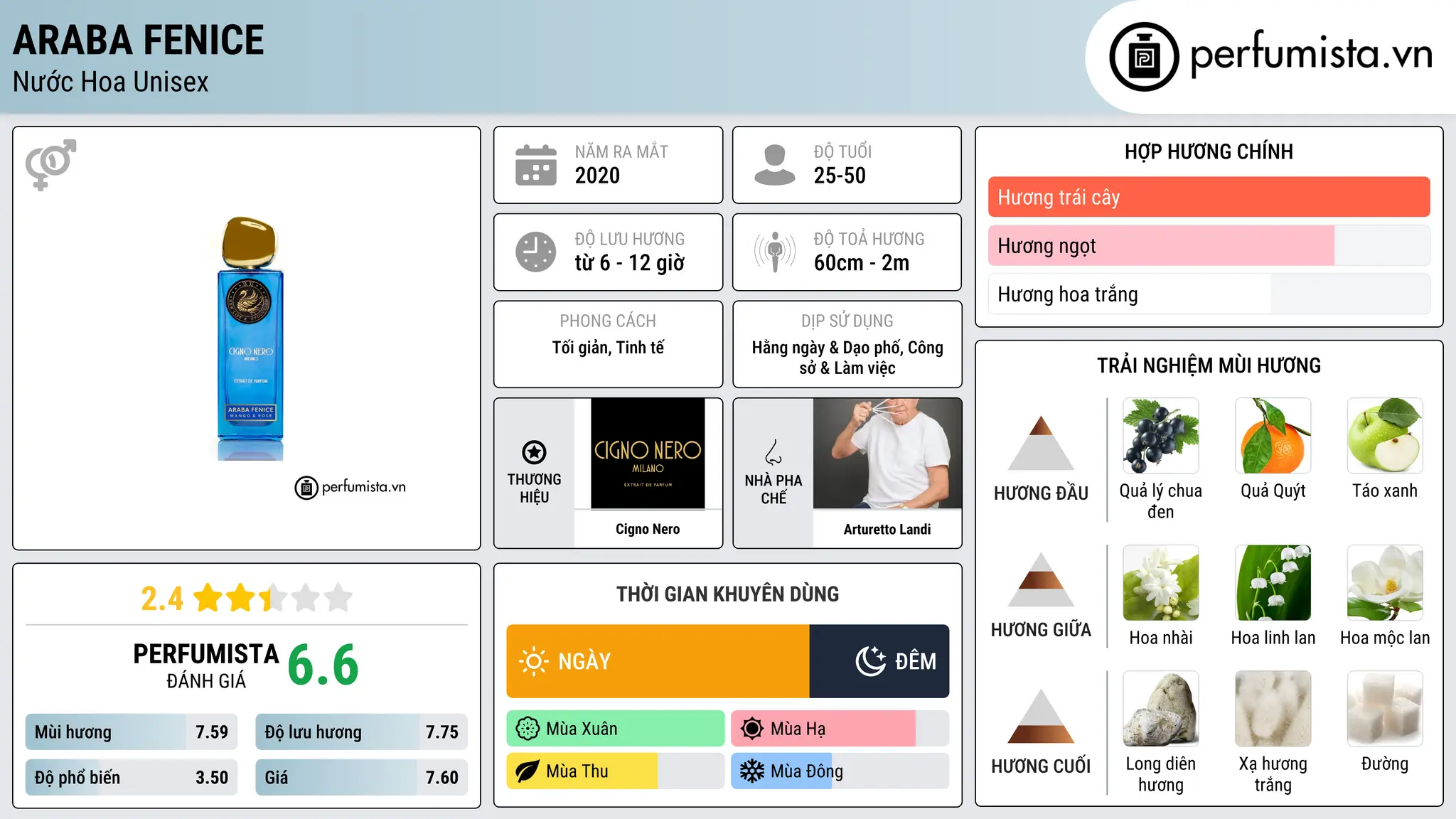This screenshot has width=1456, height=819.
Task: Click the Độ phổ biến score bar
Action: 132,777
